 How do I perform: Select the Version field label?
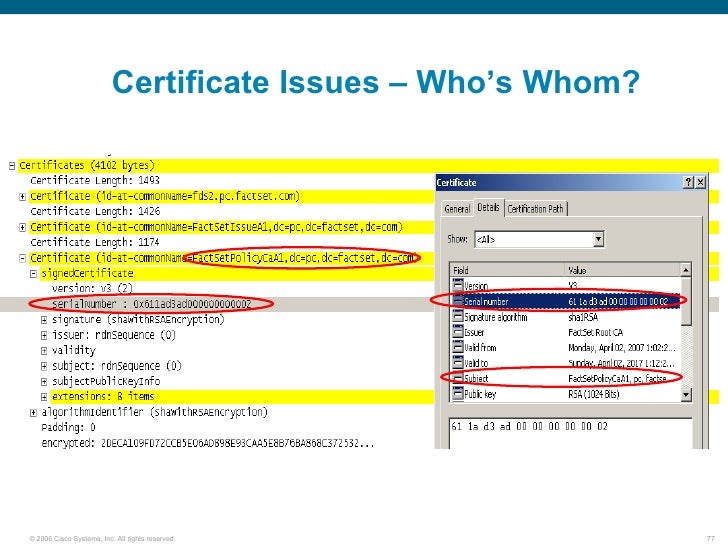[x=476, y=286]
